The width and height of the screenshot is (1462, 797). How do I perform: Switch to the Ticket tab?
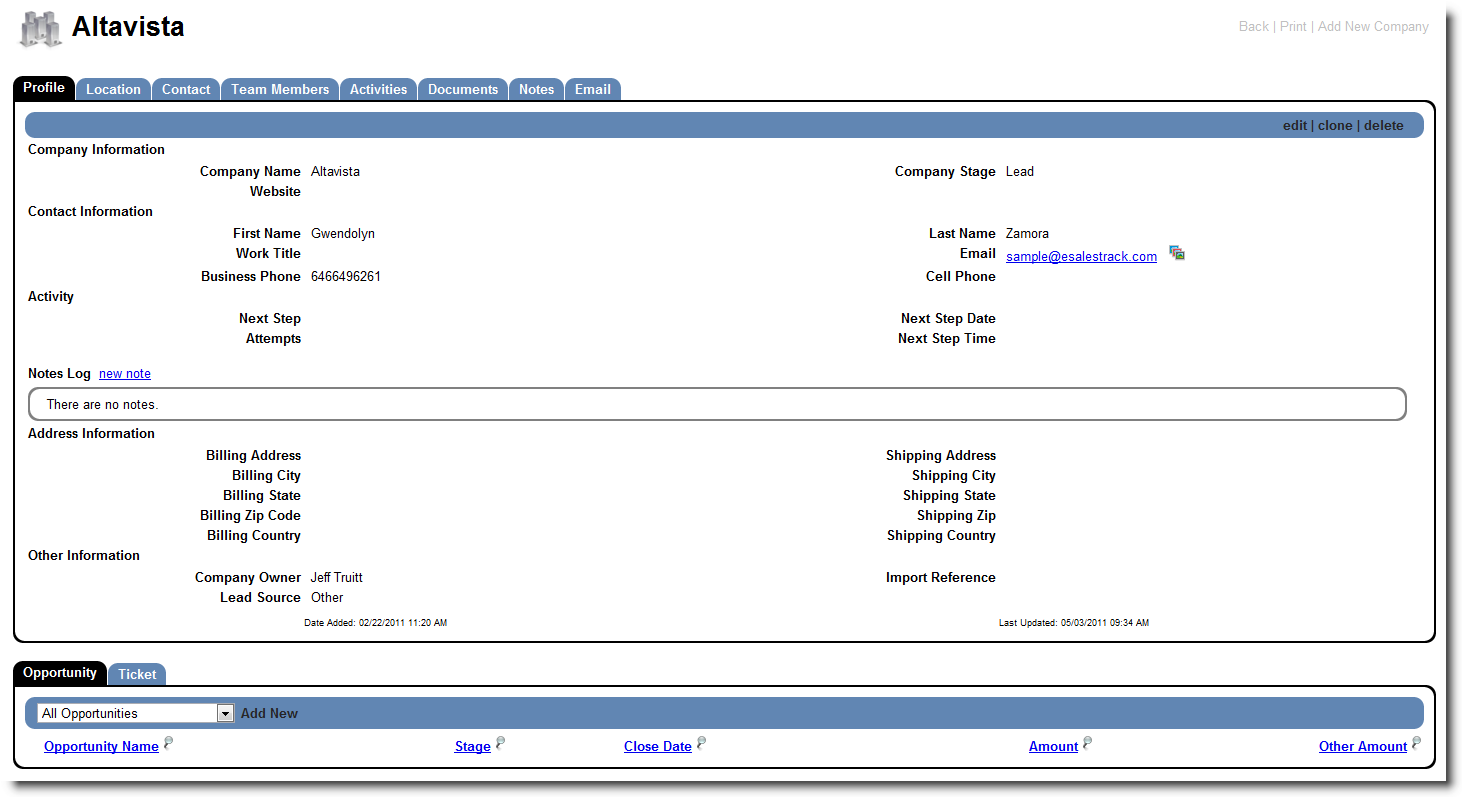click(137, 674)
